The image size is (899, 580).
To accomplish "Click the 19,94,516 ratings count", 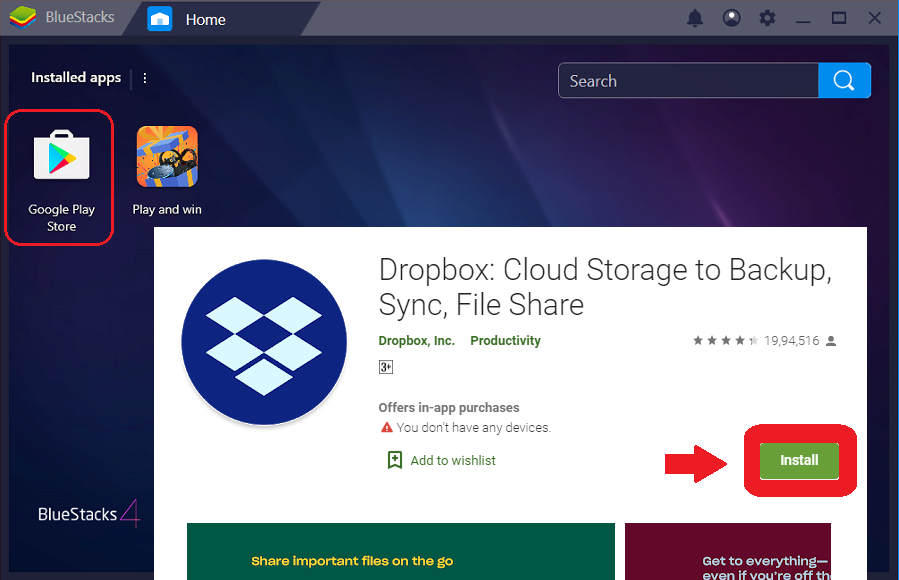I will coord(791,340).
